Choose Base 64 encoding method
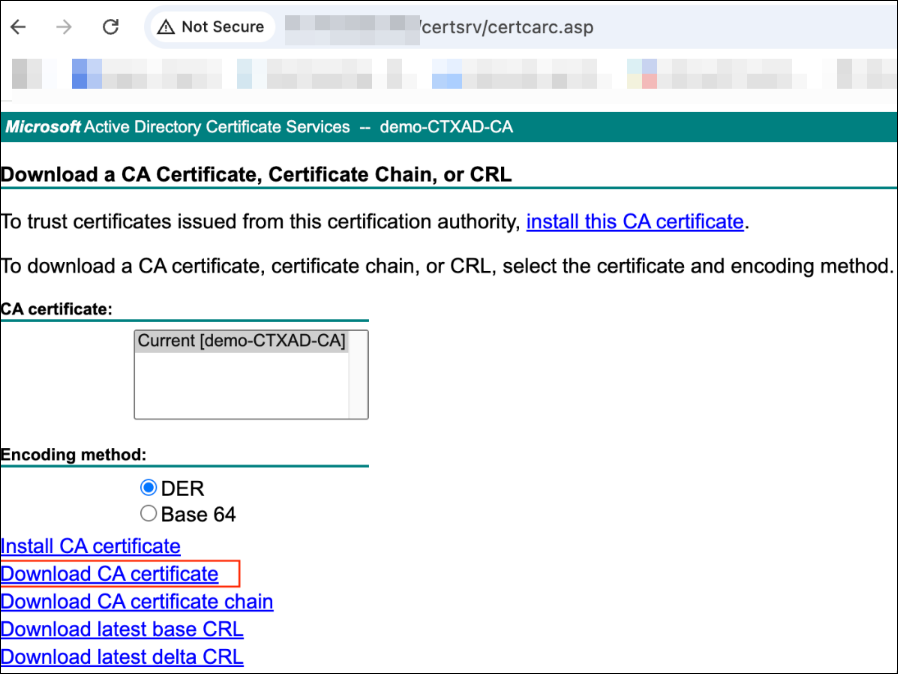This screenshot has width=898, height=674. (149, 514)
